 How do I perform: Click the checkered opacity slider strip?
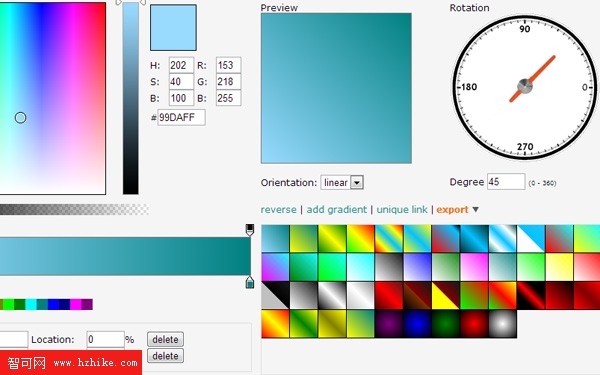coord(74,209)
